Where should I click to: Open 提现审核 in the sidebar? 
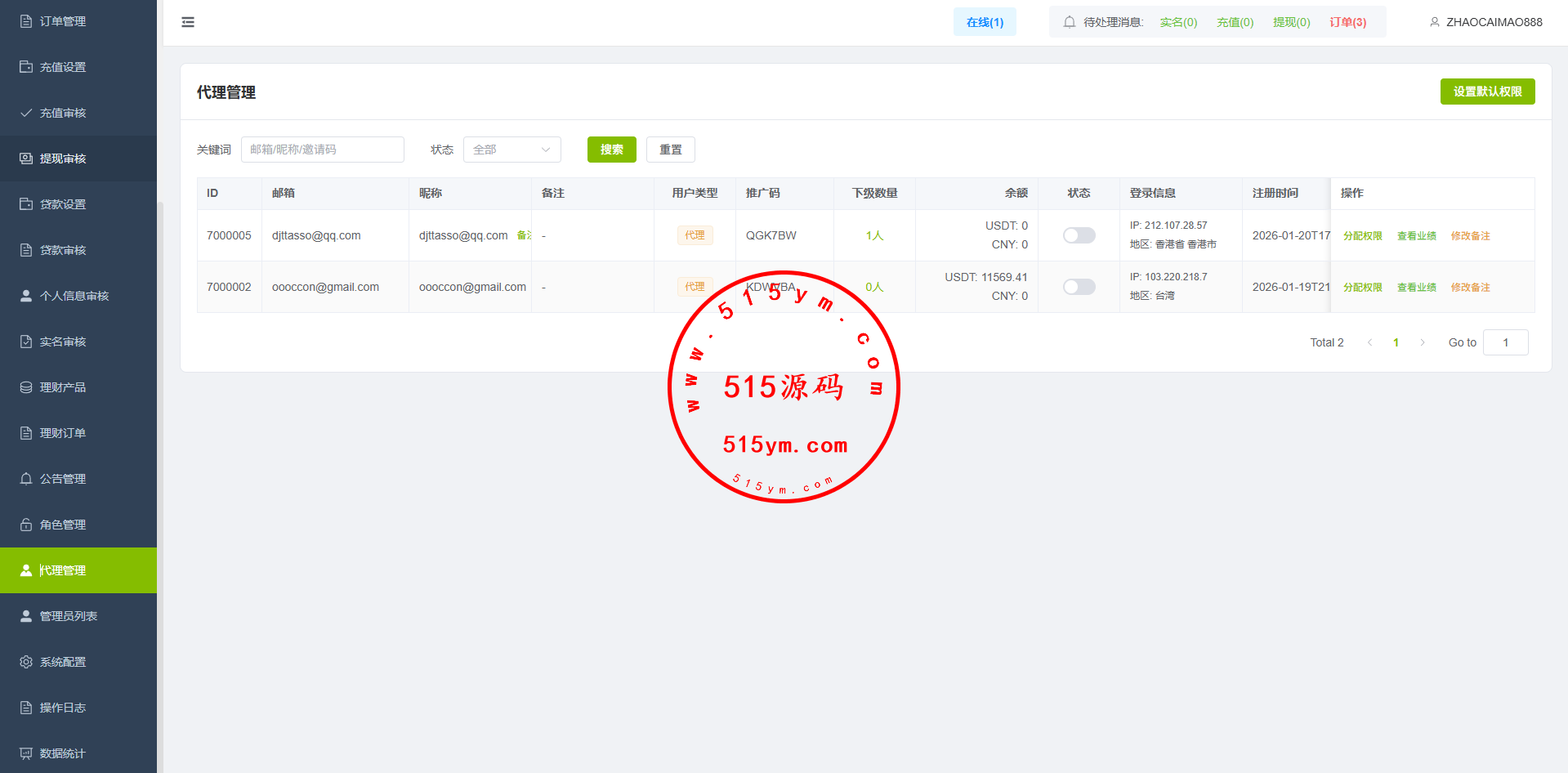63,159
